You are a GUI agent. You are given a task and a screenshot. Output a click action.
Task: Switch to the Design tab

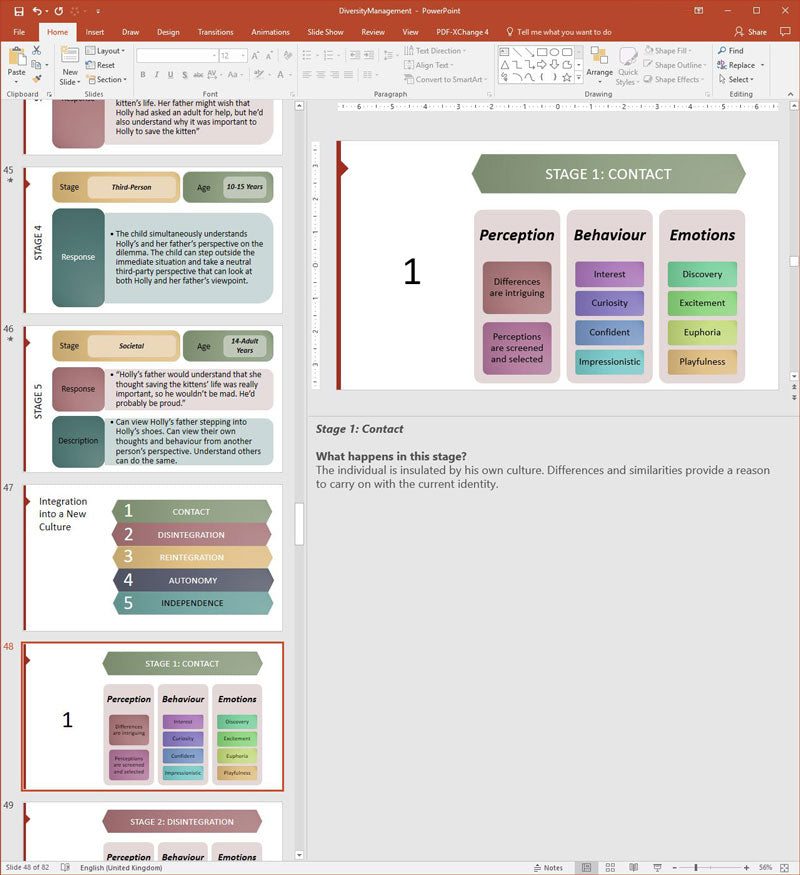[x=168, y=32]
